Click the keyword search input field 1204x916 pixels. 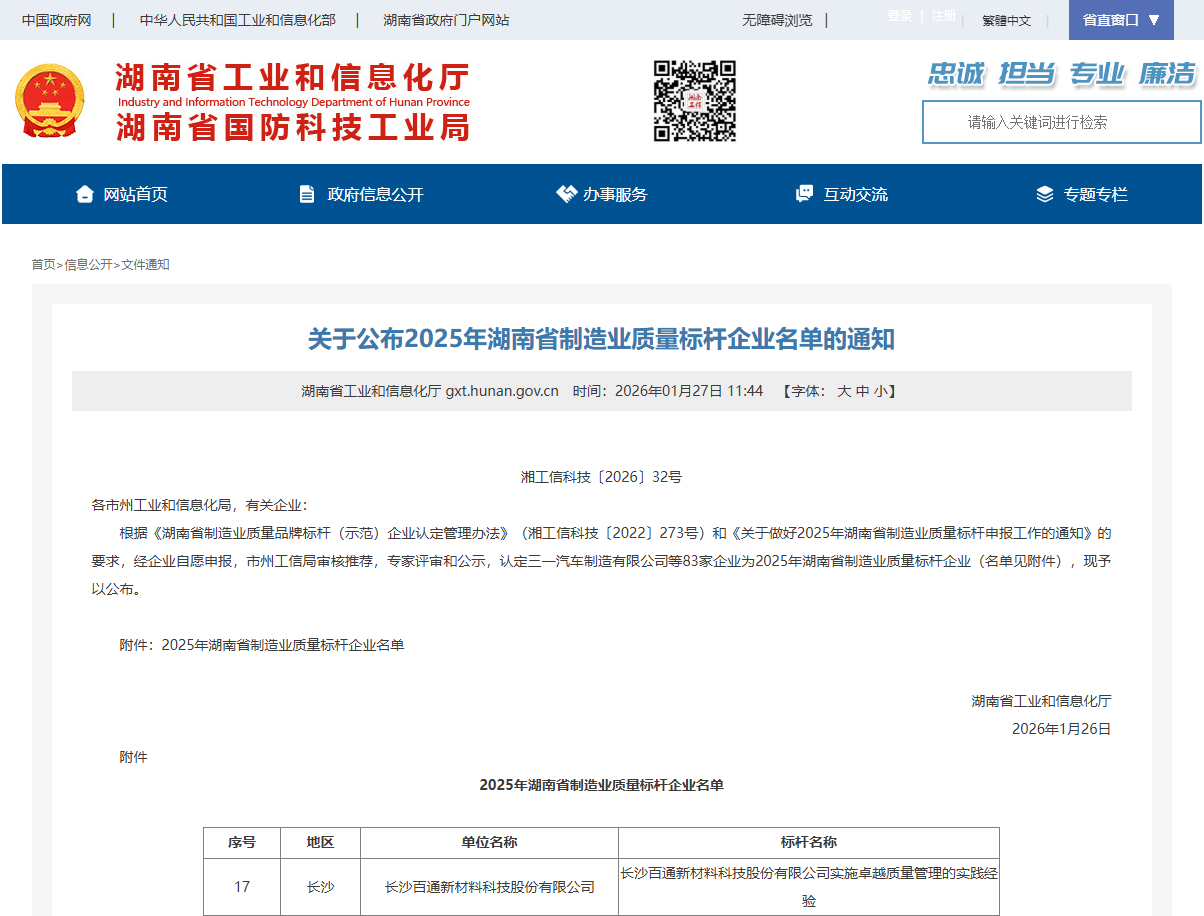coord(1061,122)
